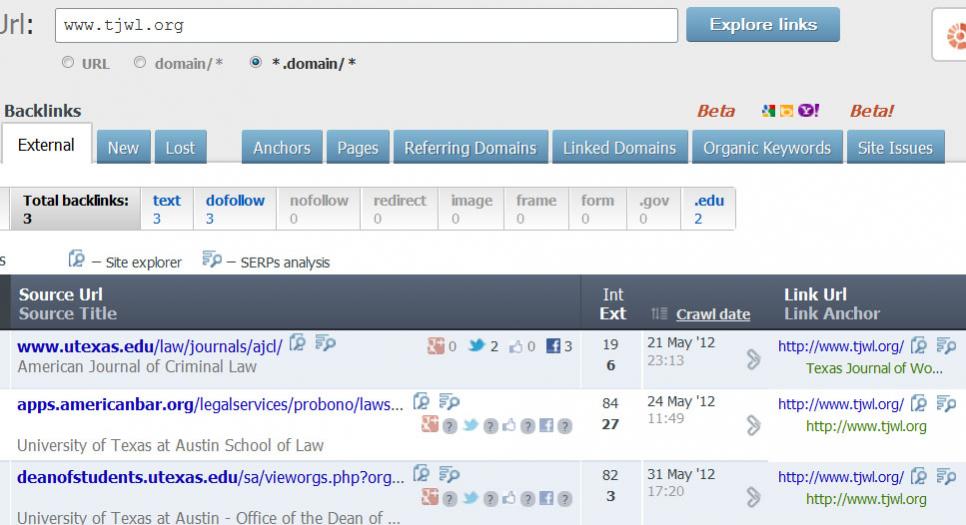Open the Referring Domains tab

(x=470, y=147)
